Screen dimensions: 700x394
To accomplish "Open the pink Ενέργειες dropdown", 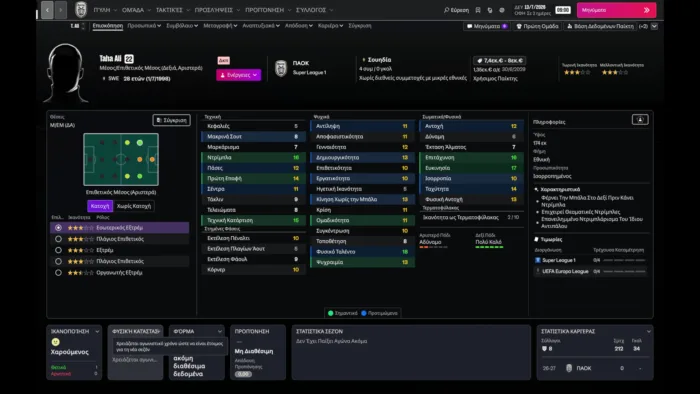I will pos(238,75).
